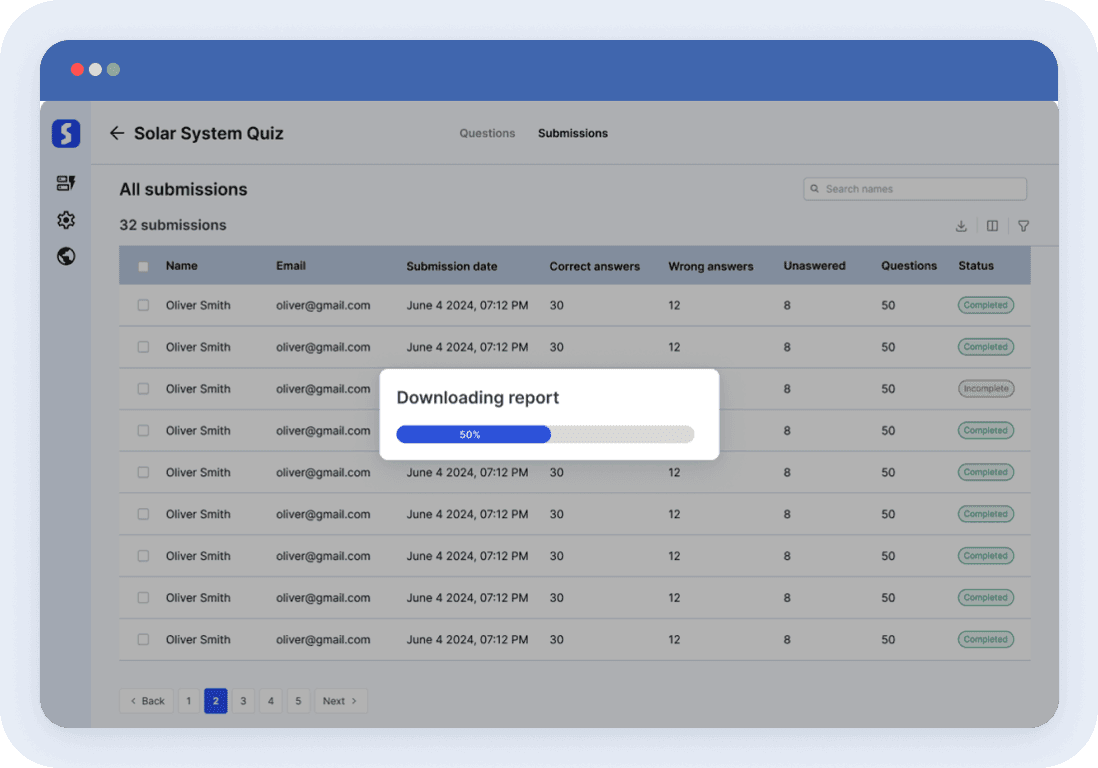Select the last row's checkbox
The height and width of the screenshot is (768, 1098).
pos(143,639)
